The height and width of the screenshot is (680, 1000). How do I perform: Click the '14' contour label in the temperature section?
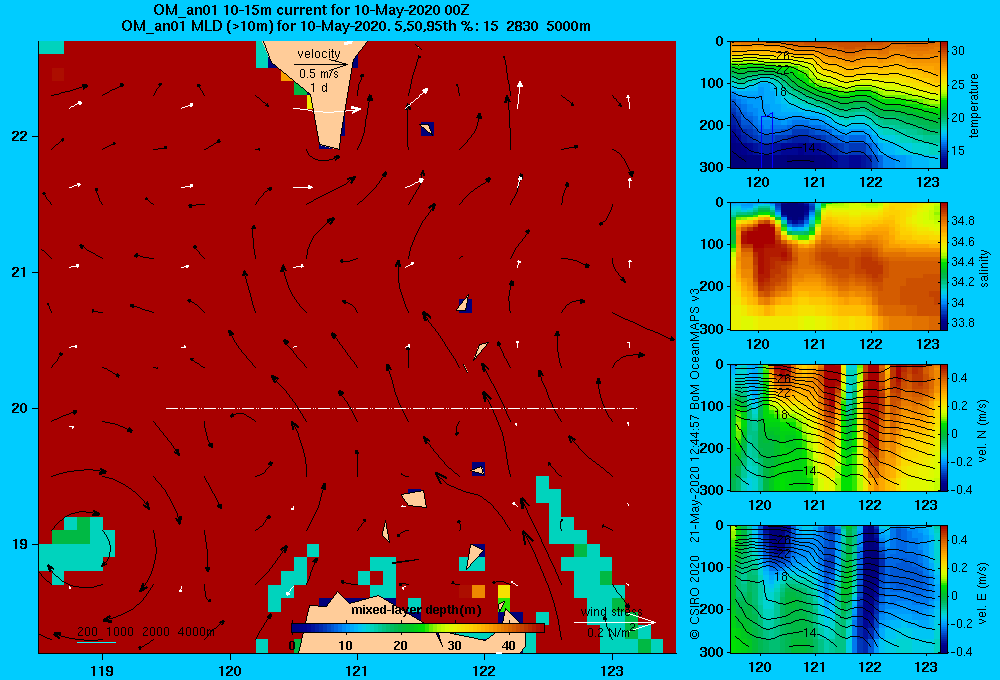[x=808, y=147]
